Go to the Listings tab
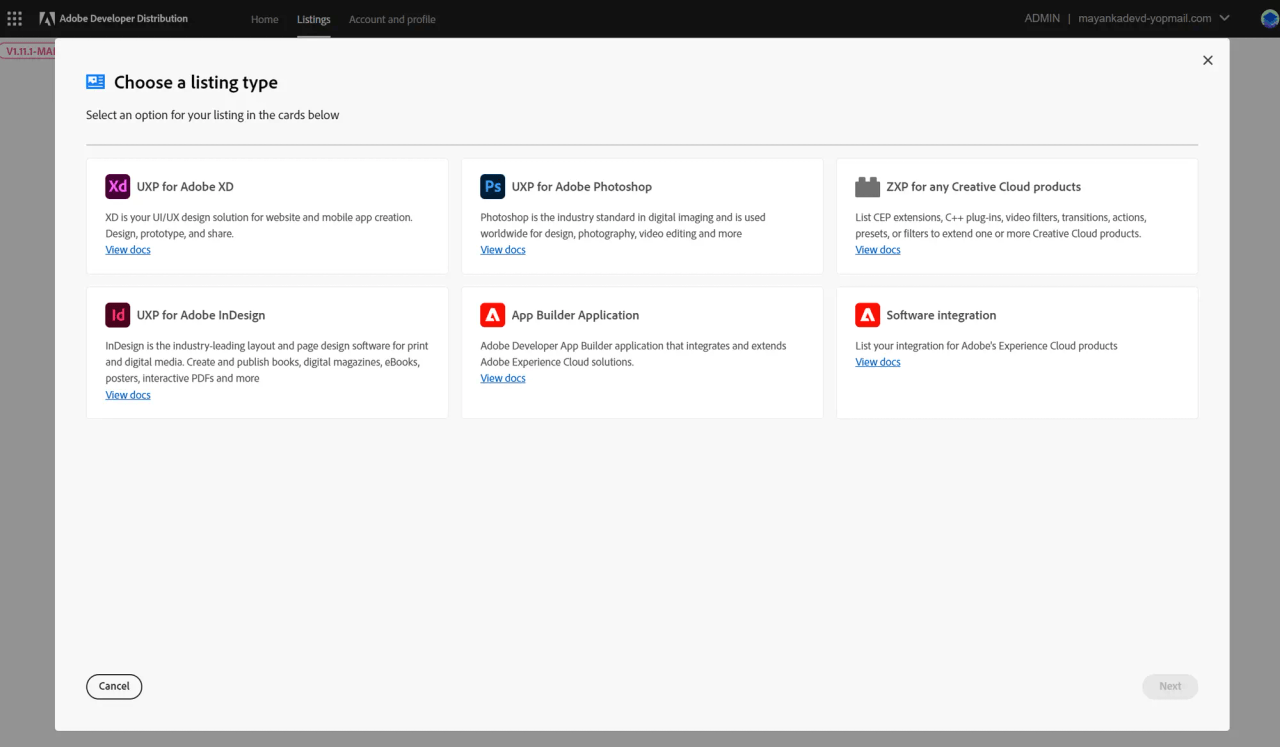This screenshot has width=1280, height=747. tap(313, 19)
